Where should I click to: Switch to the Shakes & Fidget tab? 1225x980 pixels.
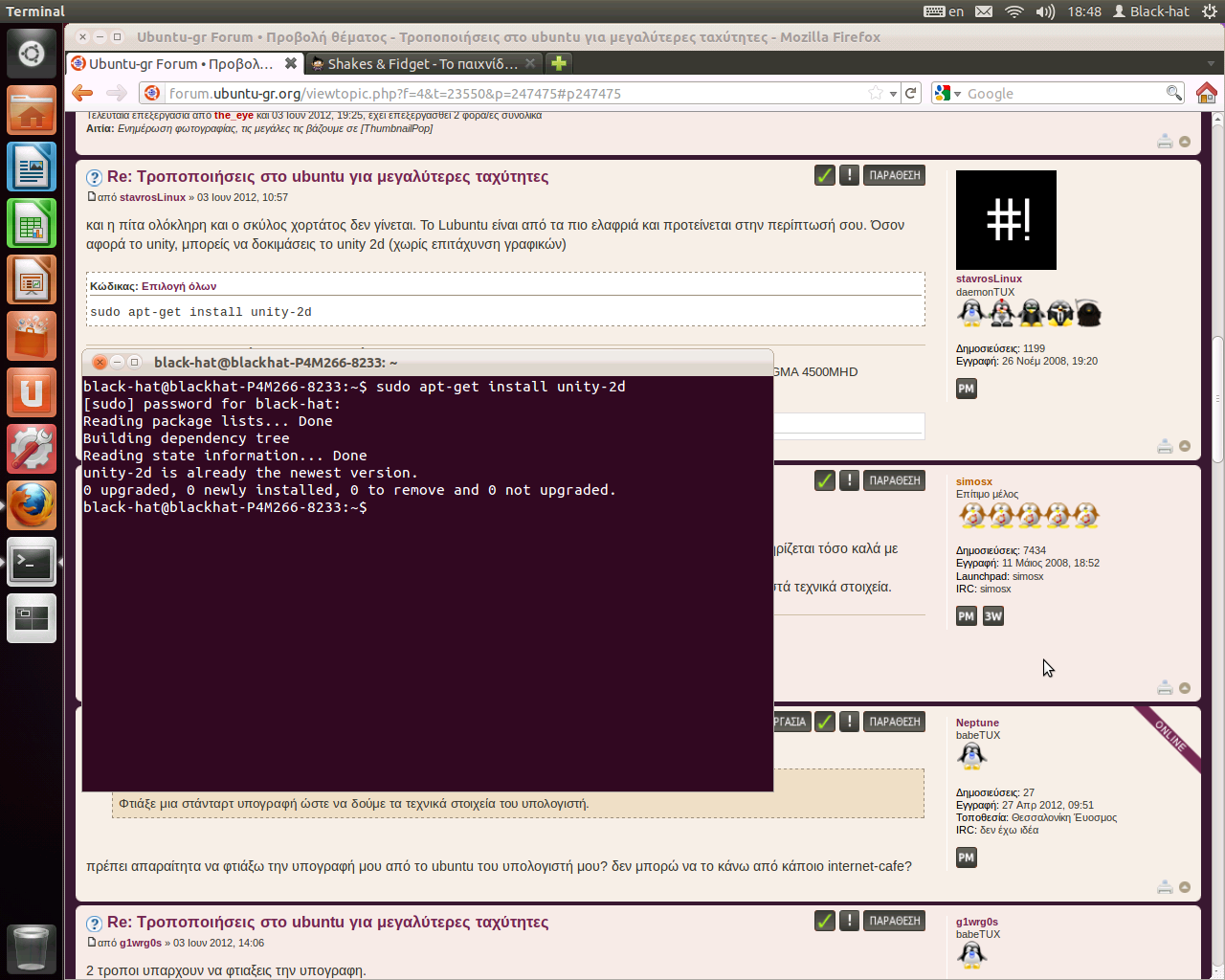(421, 63)
